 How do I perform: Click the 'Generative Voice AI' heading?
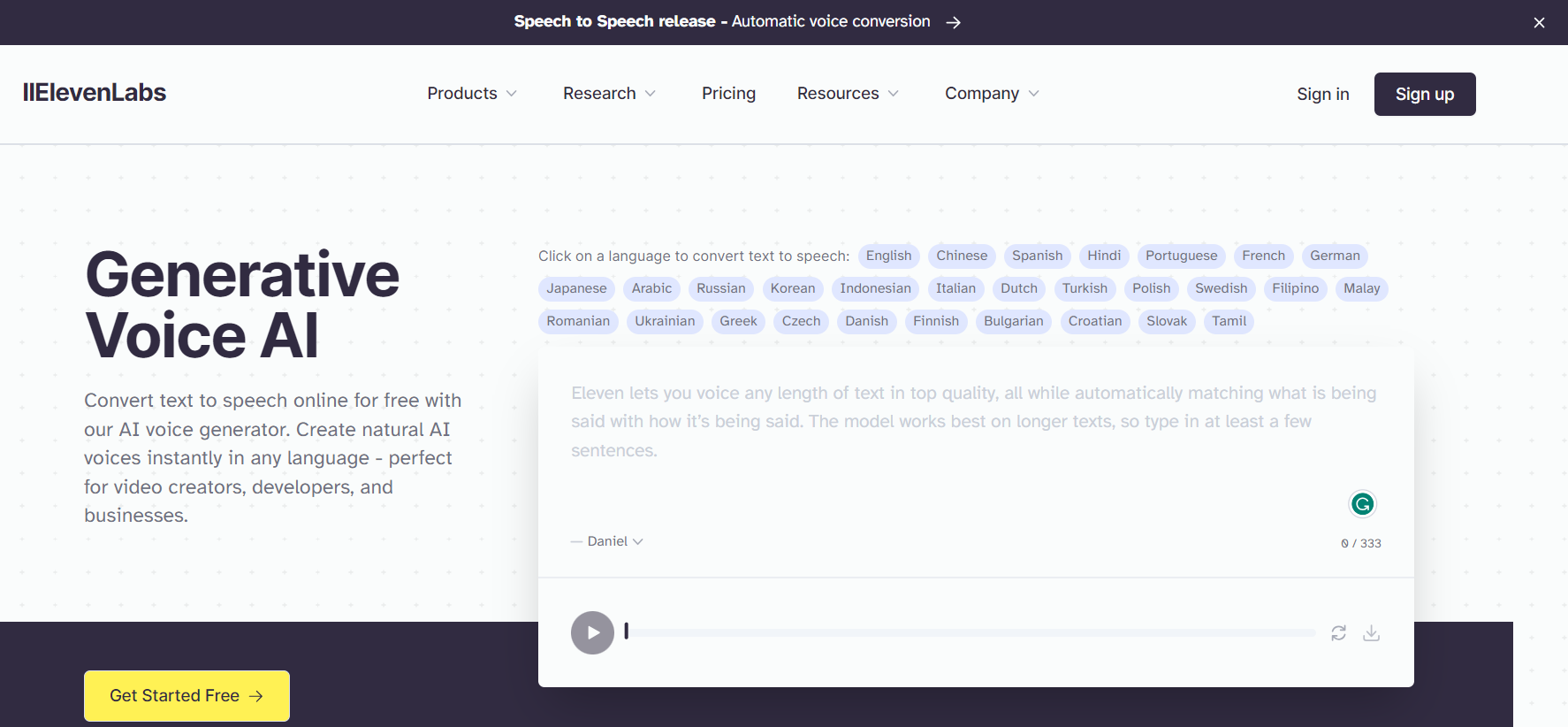point(242,305)
